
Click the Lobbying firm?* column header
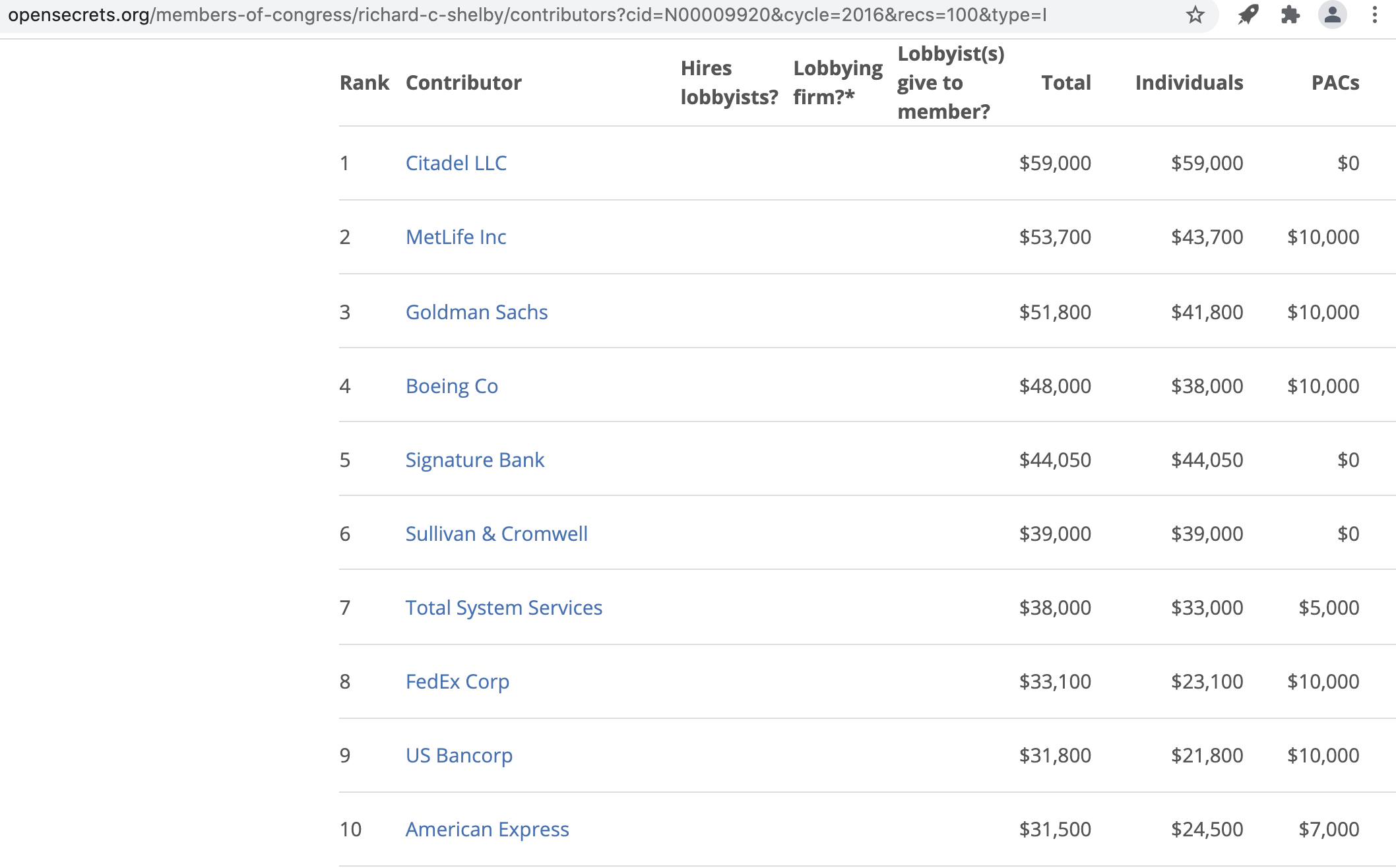point(838,82)
